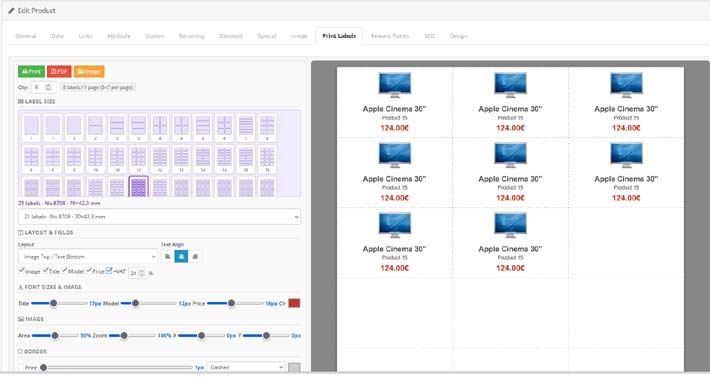Open the gray border color swatch

pos(294,367)
